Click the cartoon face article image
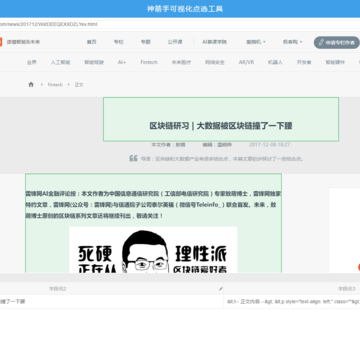The height and width of the screenshot is (360, 360). (x=153, y=250)
